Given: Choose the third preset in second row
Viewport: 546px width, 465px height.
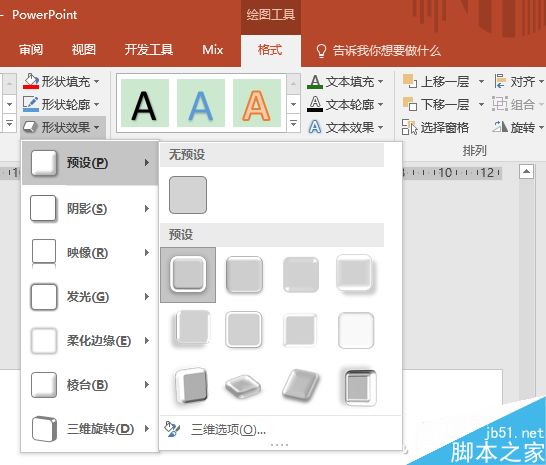Looking at the screenshot, I should (x=300, y=330).
